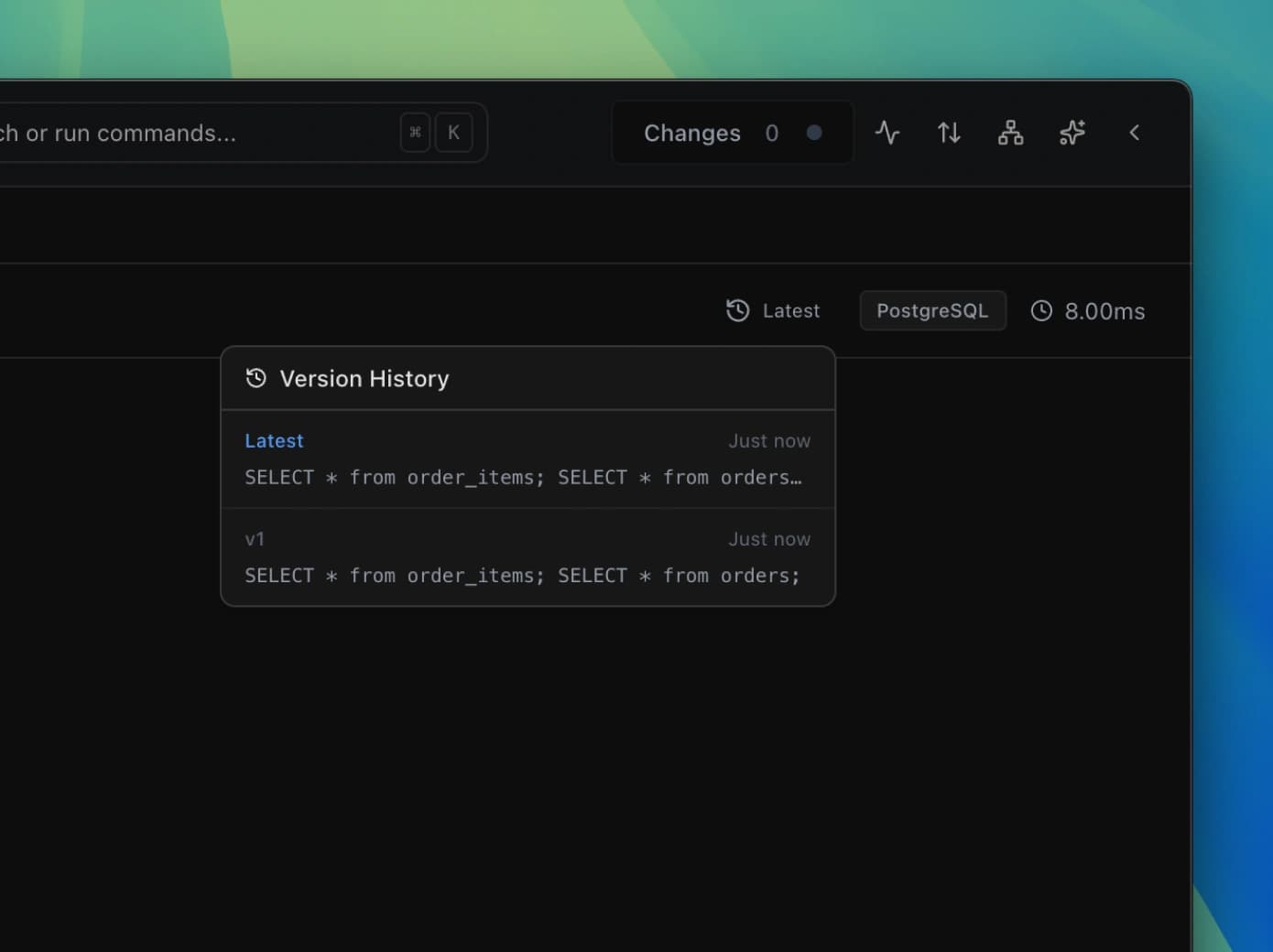Screen dimensions: 1273x952
Task: Click the Just now timestamp for v1
Action: [769, 539]
